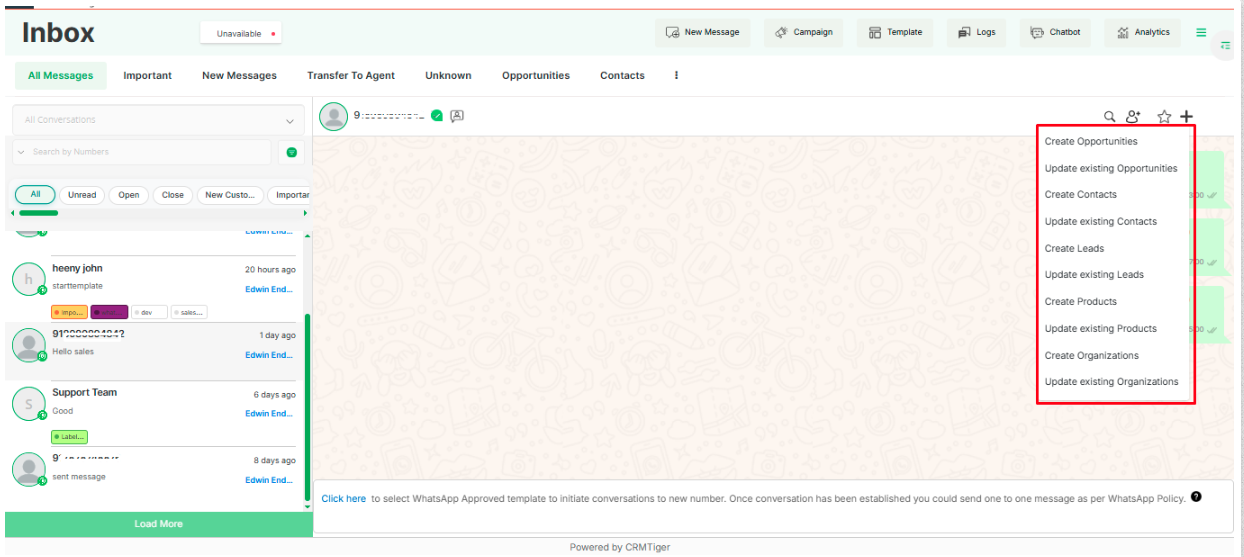Choose Create Leads from menu
This screenshot has height=557, width=1244.
point(1075,248)
